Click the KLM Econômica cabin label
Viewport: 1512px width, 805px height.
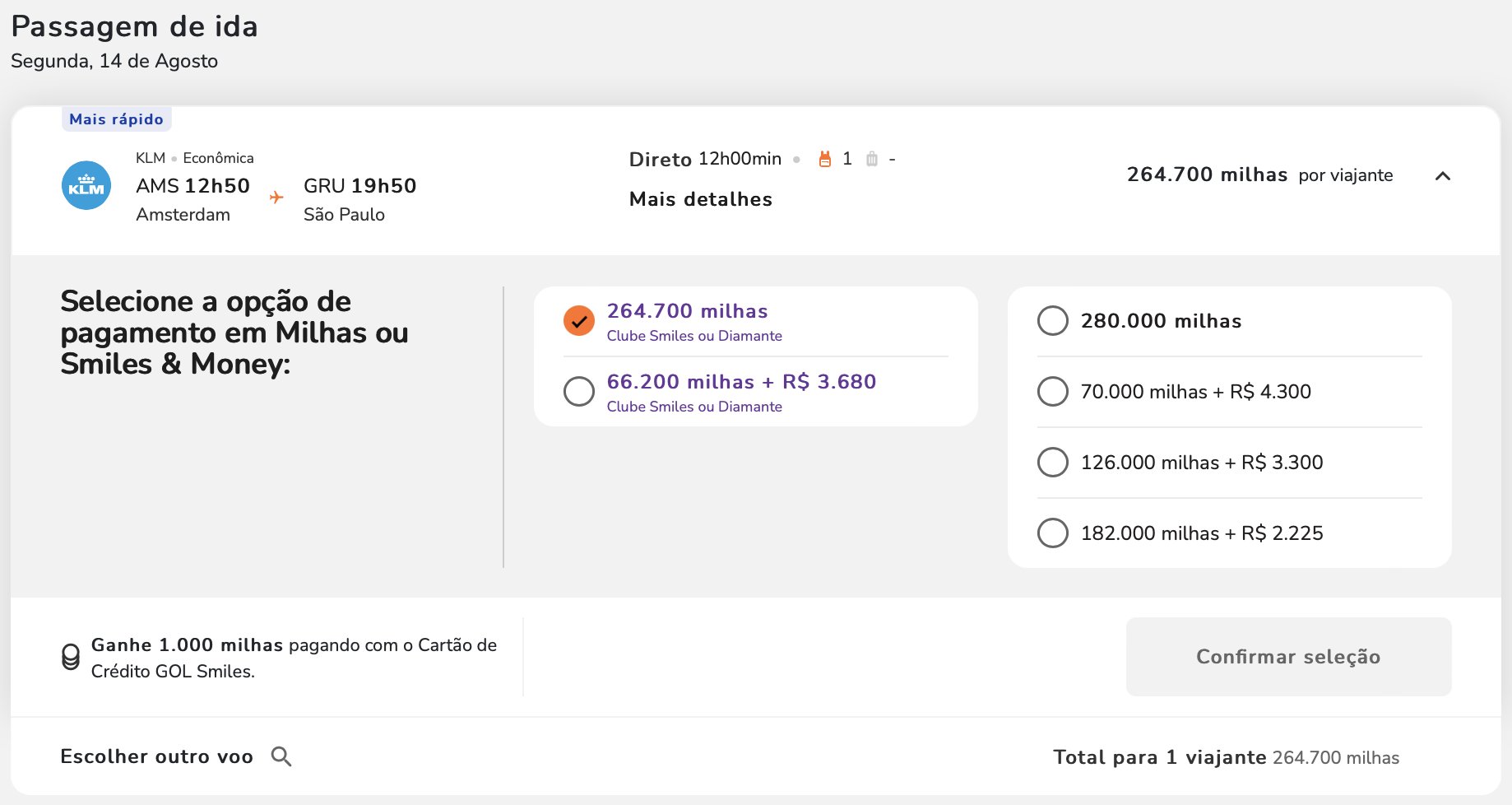tap(194, 158)
